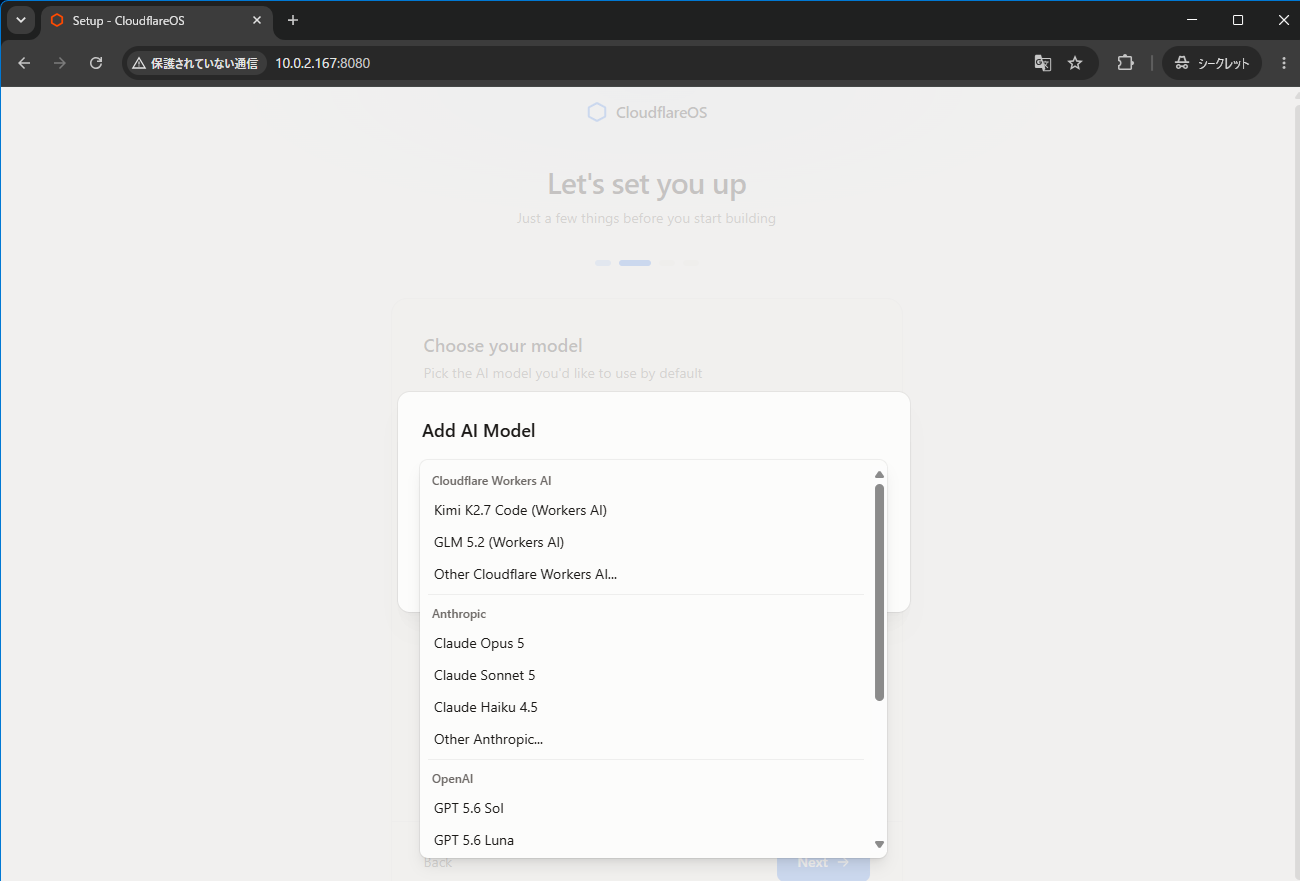Select GPT 5.6 Sol model
The image size is (1300, 881).
coord(646,808)
